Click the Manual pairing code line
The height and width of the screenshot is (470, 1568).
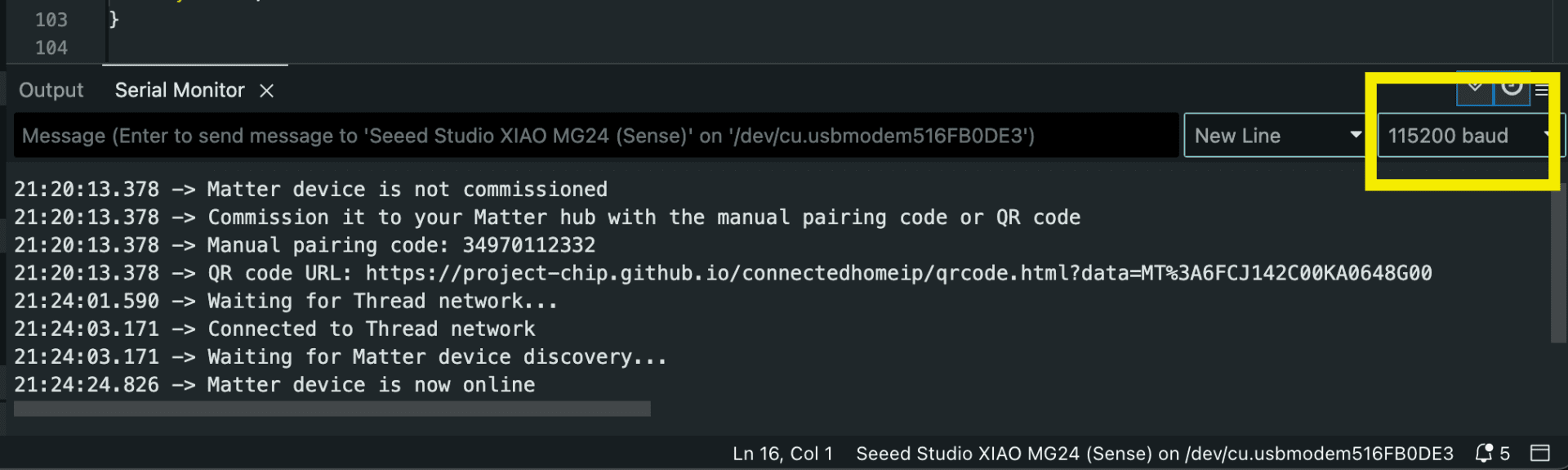click(305, 245)
